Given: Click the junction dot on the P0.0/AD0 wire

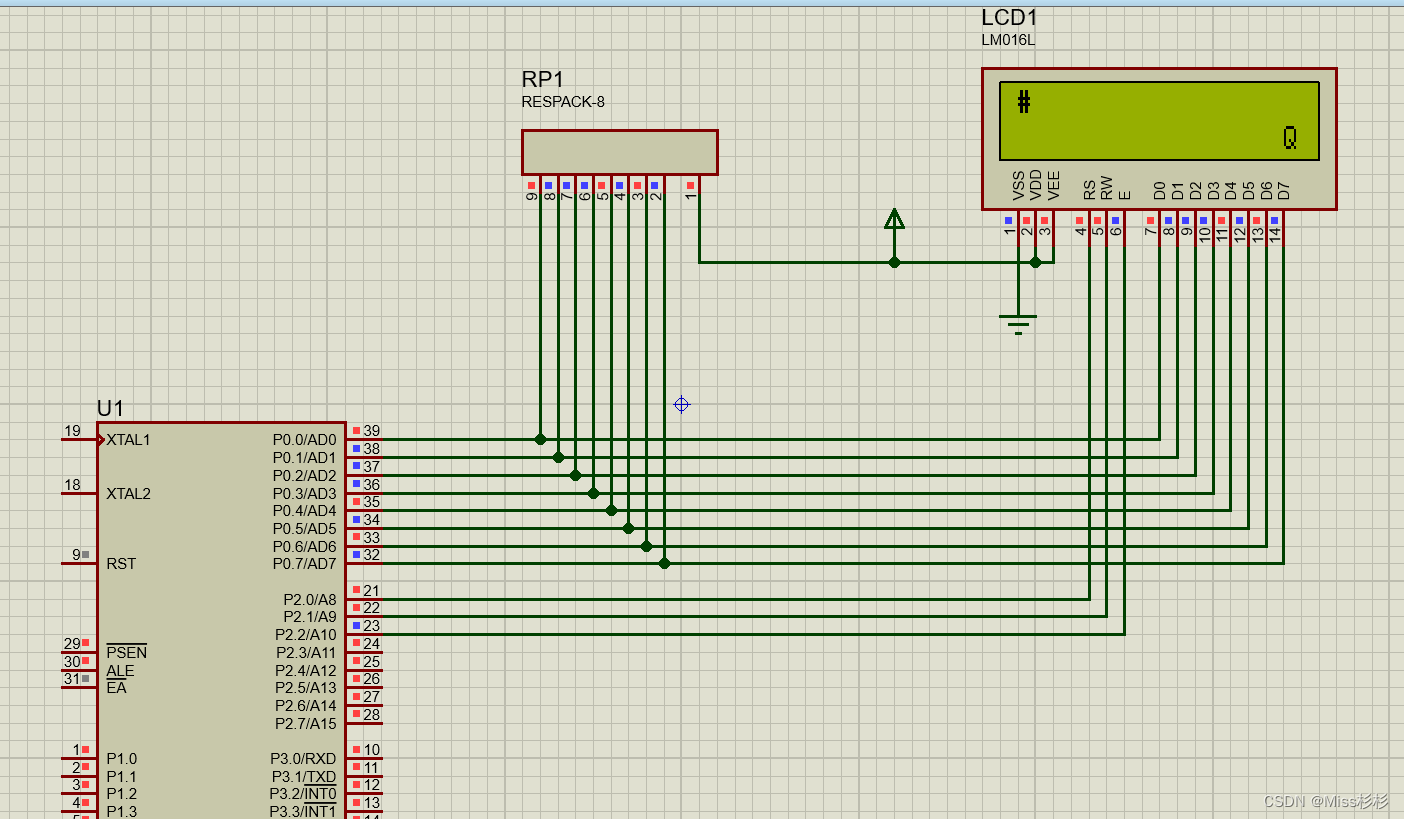Looking at the screenshot, I should tap(540, 439).
